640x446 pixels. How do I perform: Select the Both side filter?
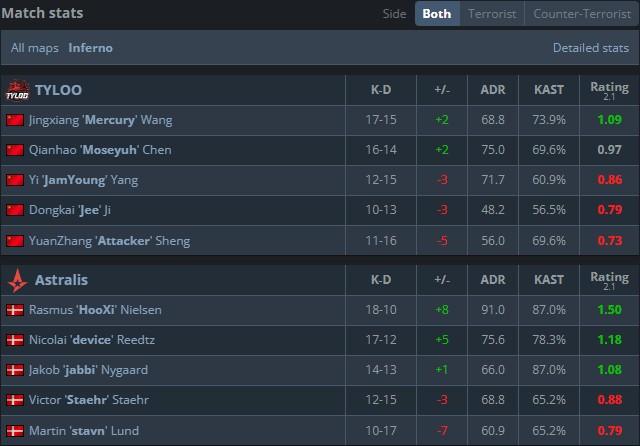point(437,14)
